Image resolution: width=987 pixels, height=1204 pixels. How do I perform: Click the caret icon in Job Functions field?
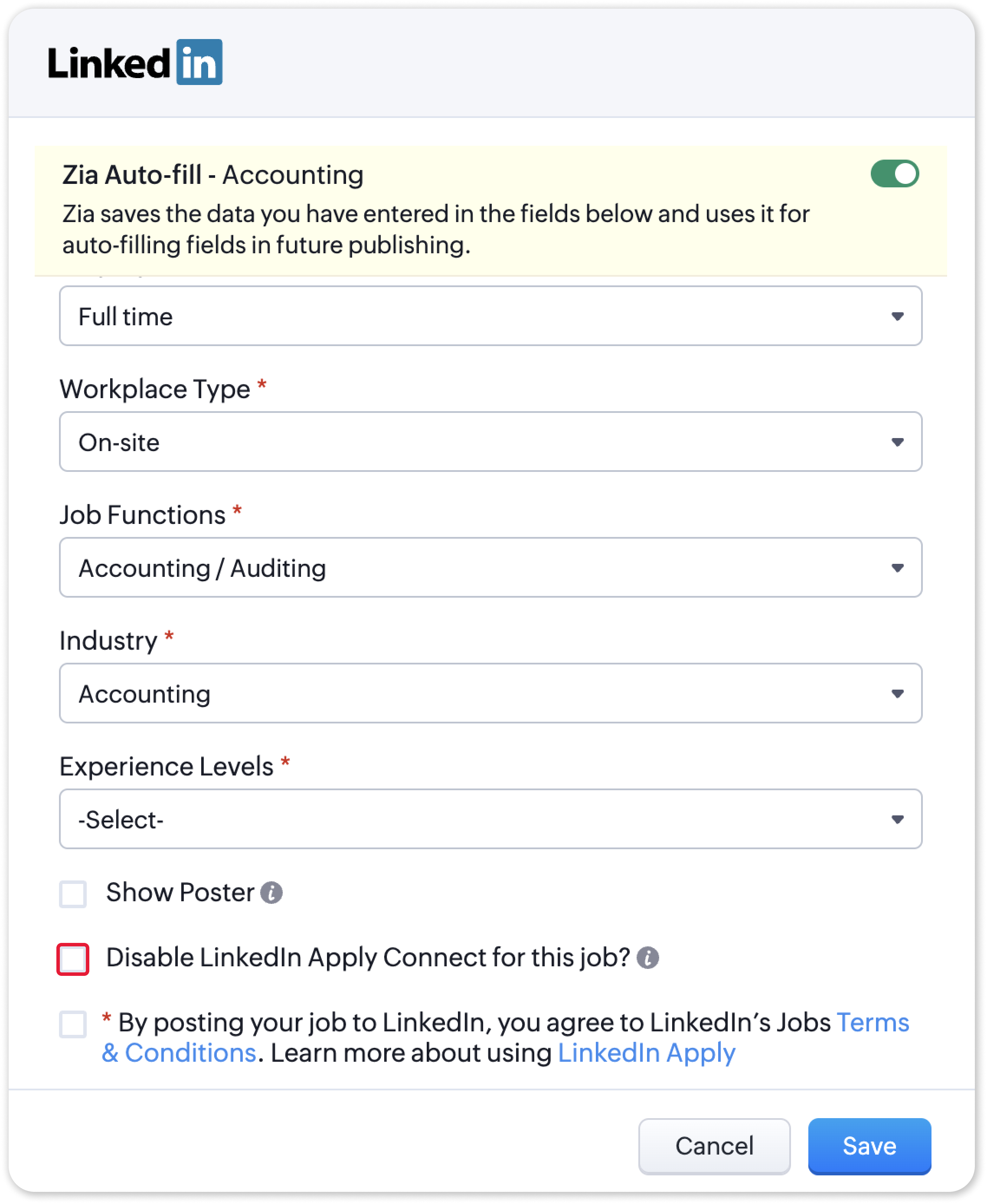[x=897, y=568]
